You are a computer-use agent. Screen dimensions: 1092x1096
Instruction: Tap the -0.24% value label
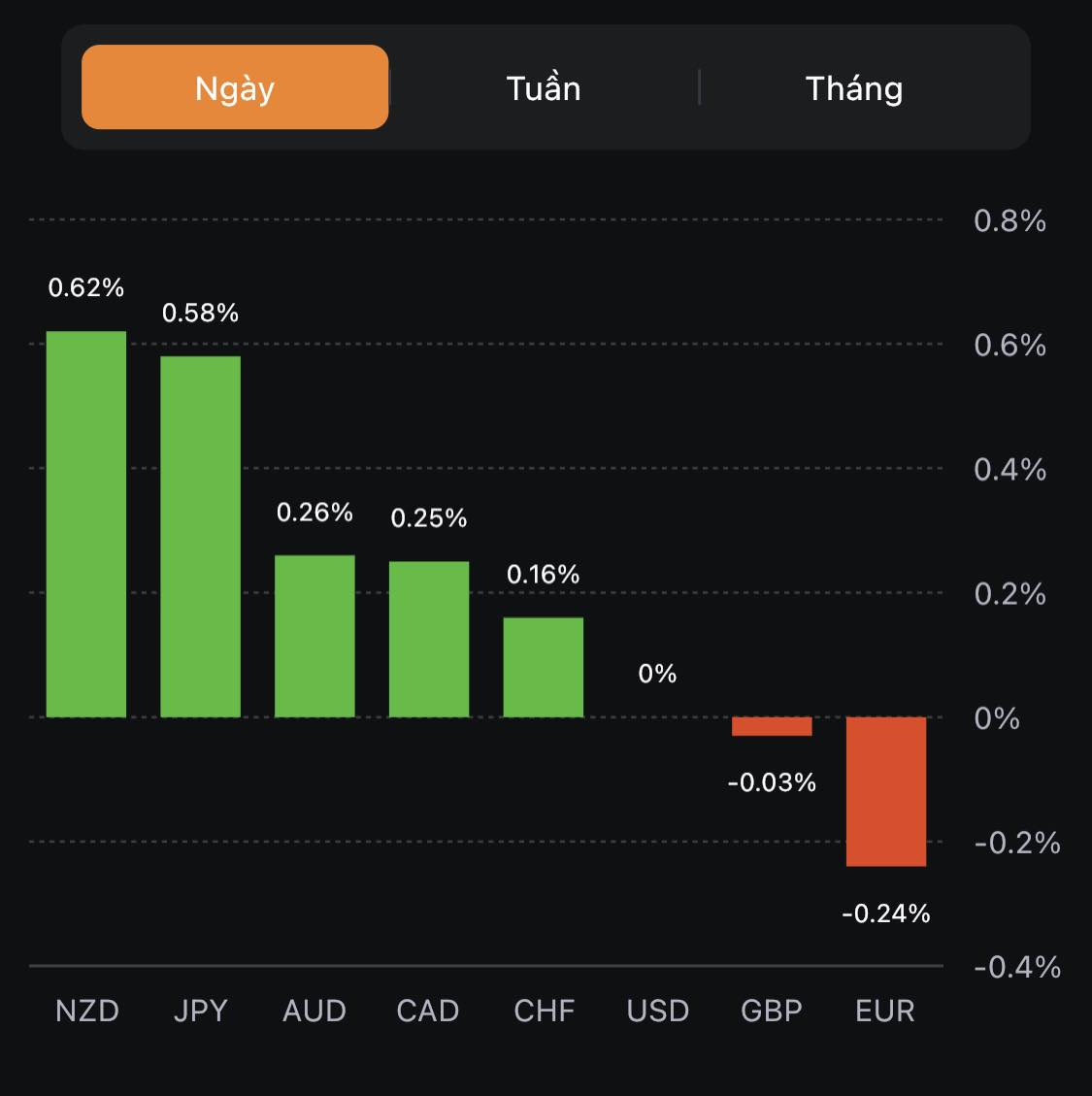click(886, 913)
